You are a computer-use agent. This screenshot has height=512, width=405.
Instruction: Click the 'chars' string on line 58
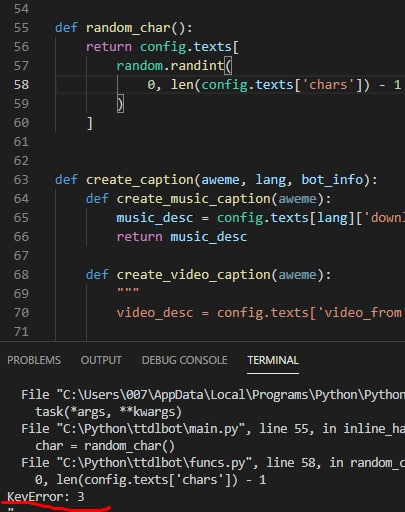[328, 85]
